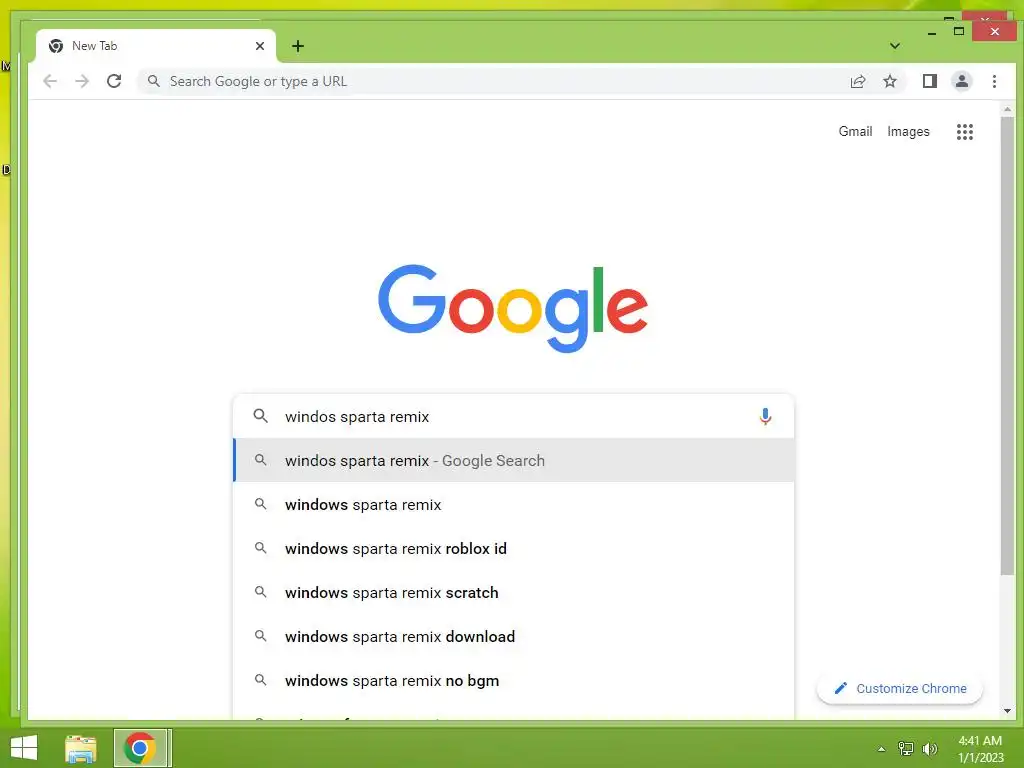Screen dimensions: 1024x768
Task: Open the Chrome profile avatar
Action: click(961, 81)
